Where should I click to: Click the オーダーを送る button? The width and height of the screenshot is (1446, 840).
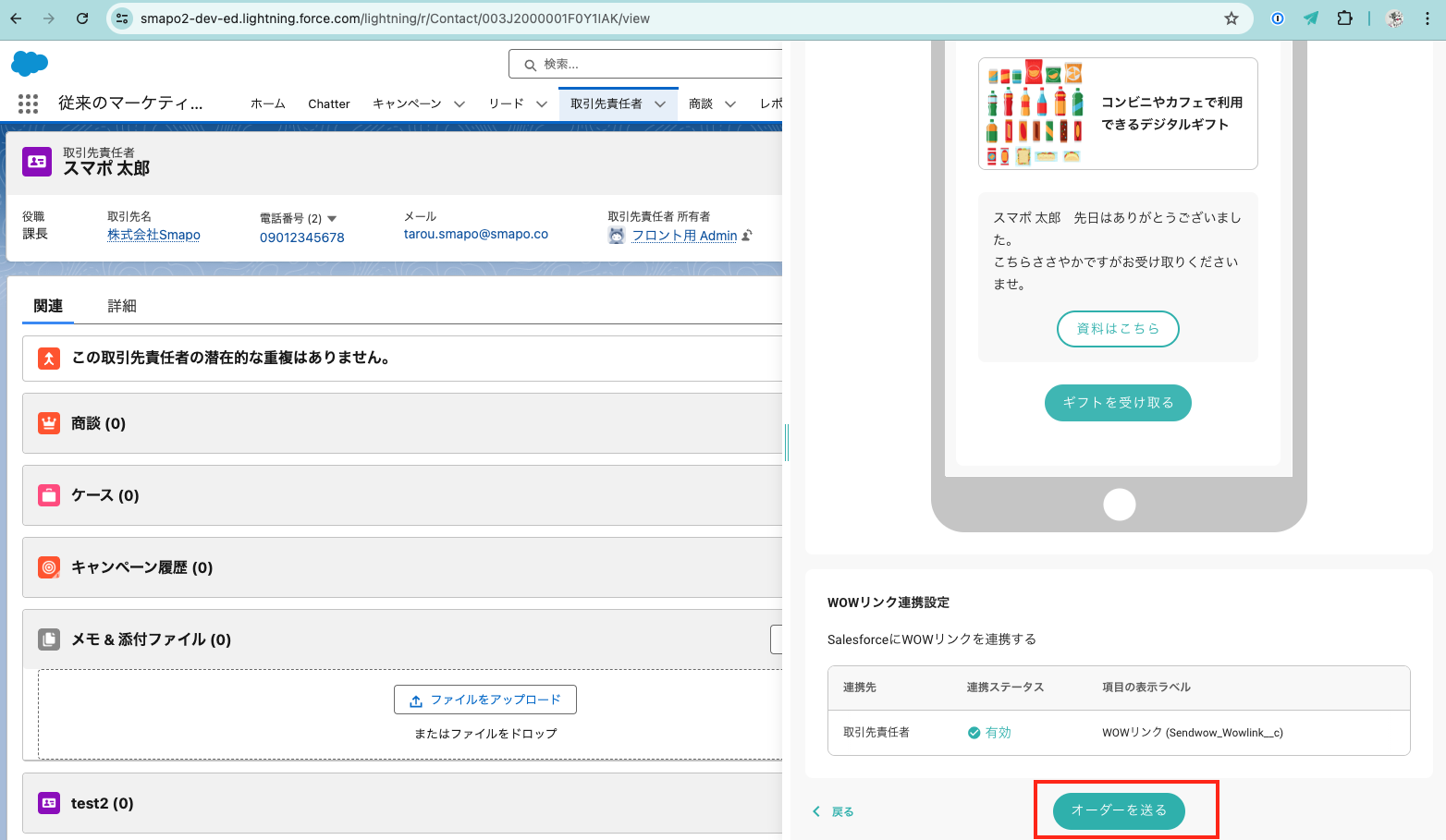tap(1119, 810)
